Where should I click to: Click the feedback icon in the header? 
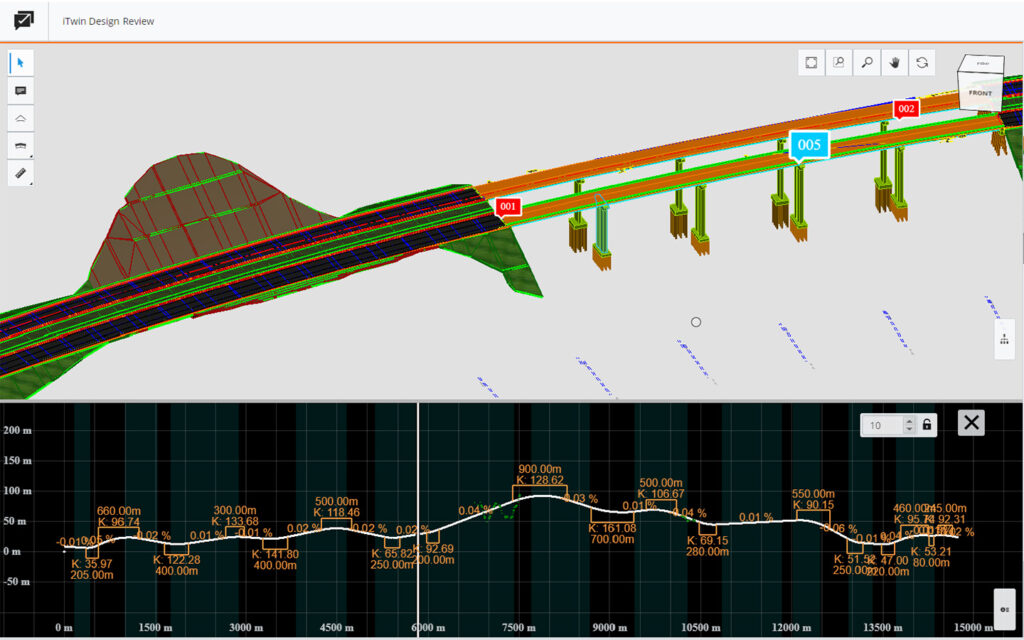pyautogui.click(x=22, y=20)
